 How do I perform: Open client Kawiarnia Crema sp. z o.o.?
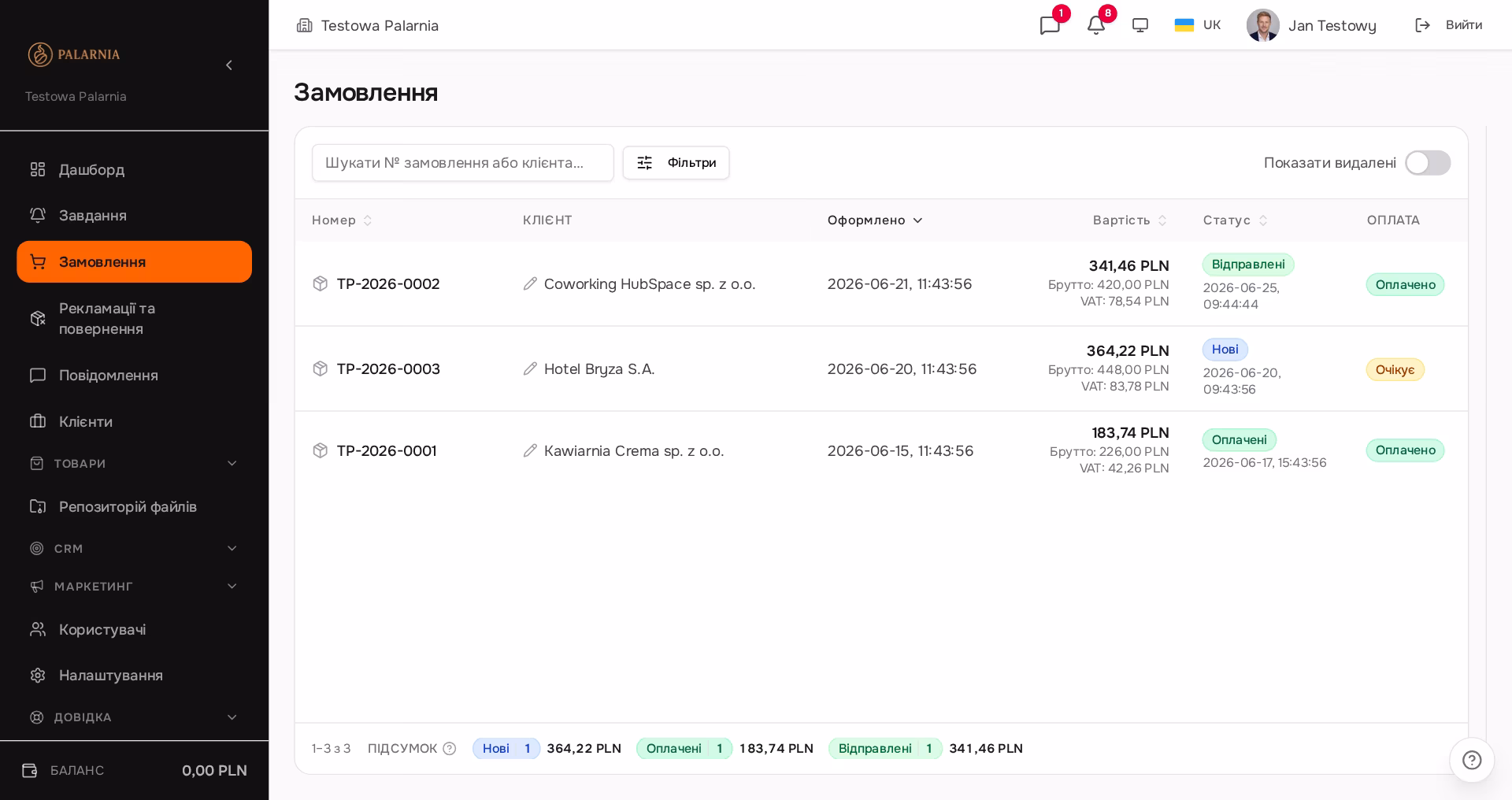tap(634, 450)
